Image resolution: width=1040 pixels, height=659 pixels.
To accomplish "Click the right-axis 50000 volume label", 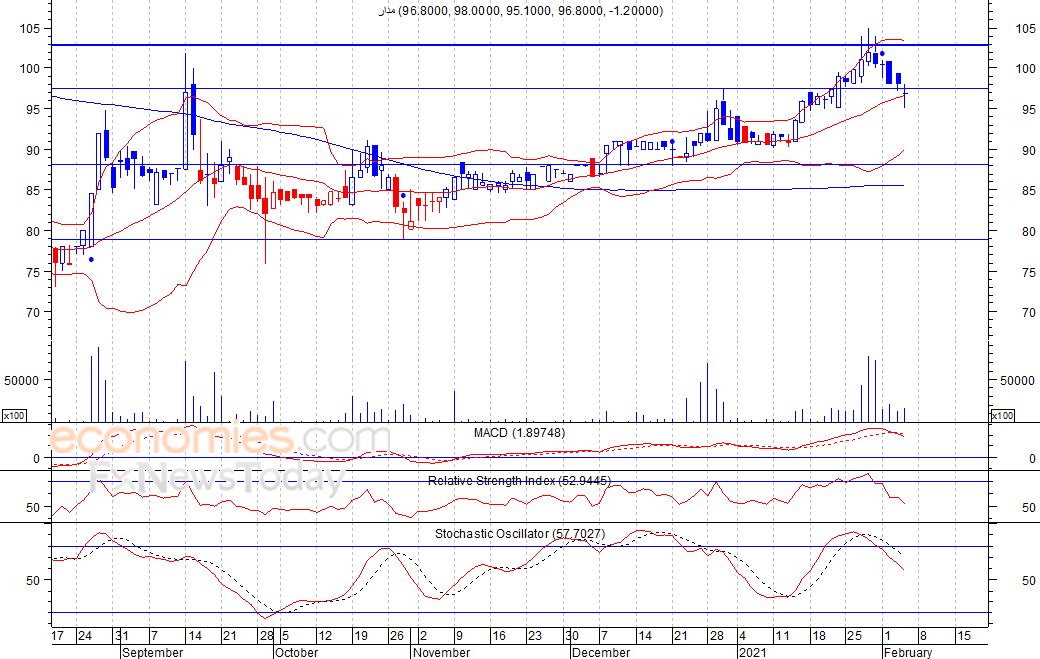I will [x=1017, y=381].
